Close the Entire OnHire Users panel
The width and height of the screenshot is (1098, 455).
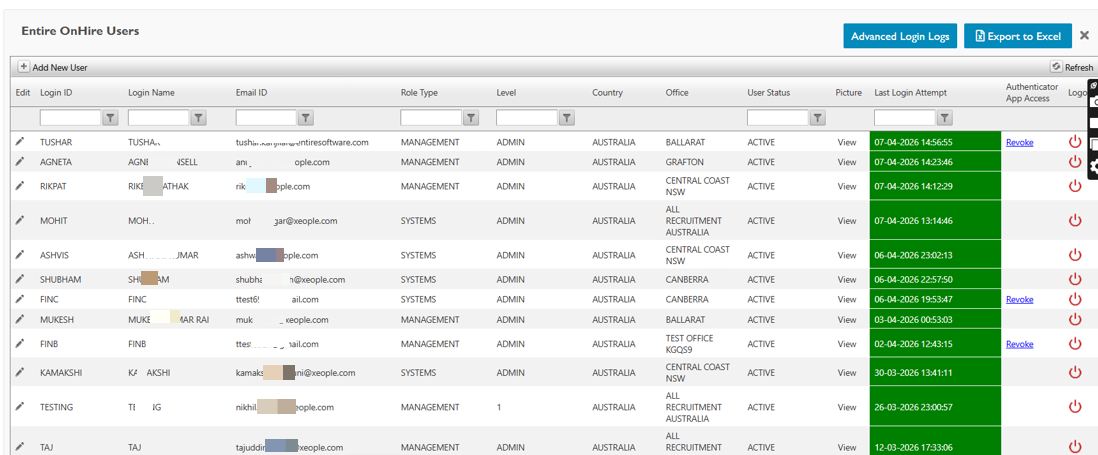(1084, 35)
